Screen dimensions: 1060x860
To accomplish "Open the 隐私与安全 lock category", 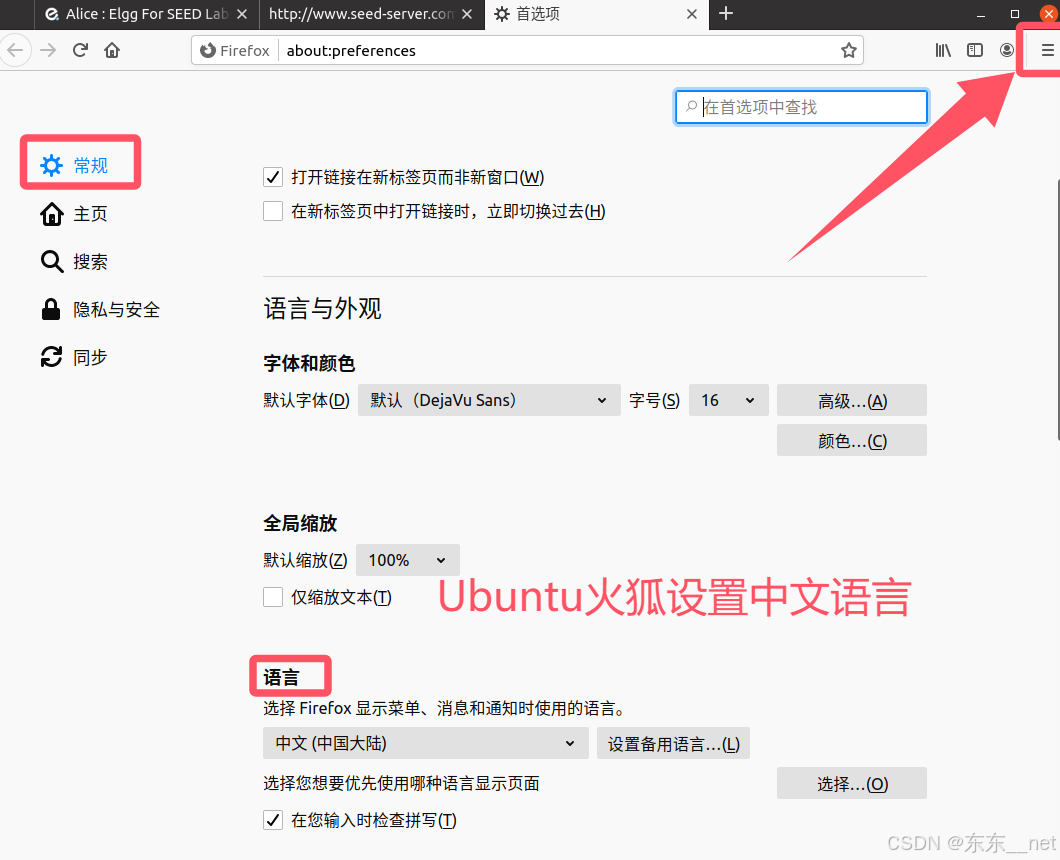I will tap(100, 310).
